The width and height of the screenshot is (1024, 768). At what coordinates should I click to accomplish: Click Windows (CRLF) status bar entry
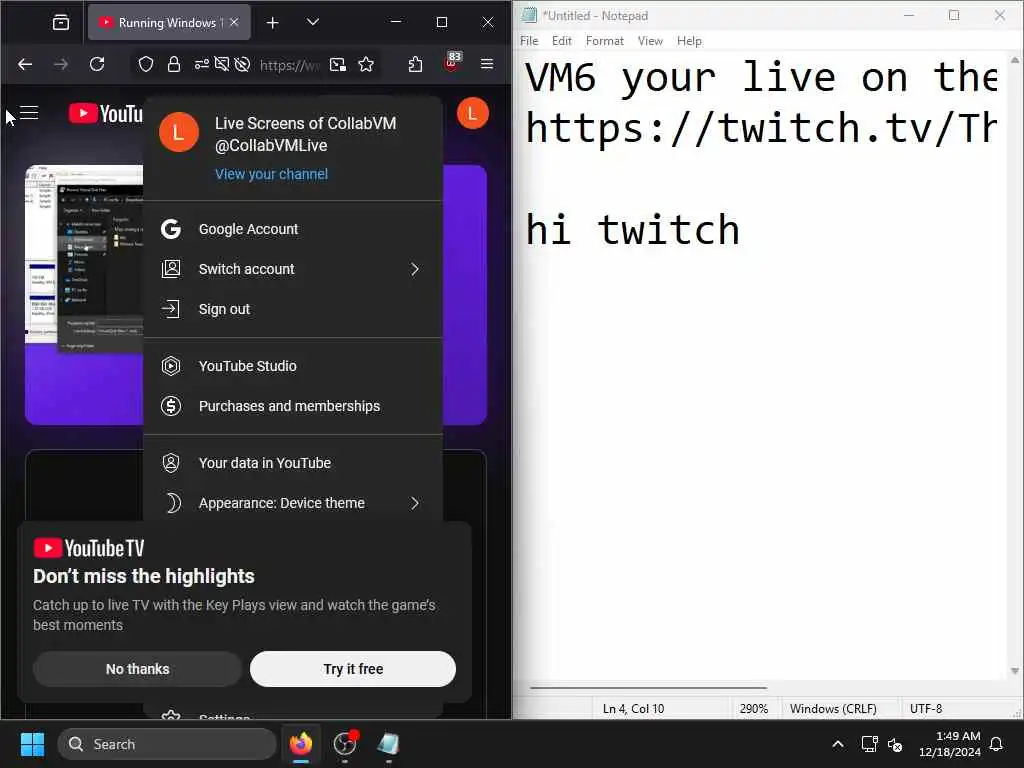(833, 709)
